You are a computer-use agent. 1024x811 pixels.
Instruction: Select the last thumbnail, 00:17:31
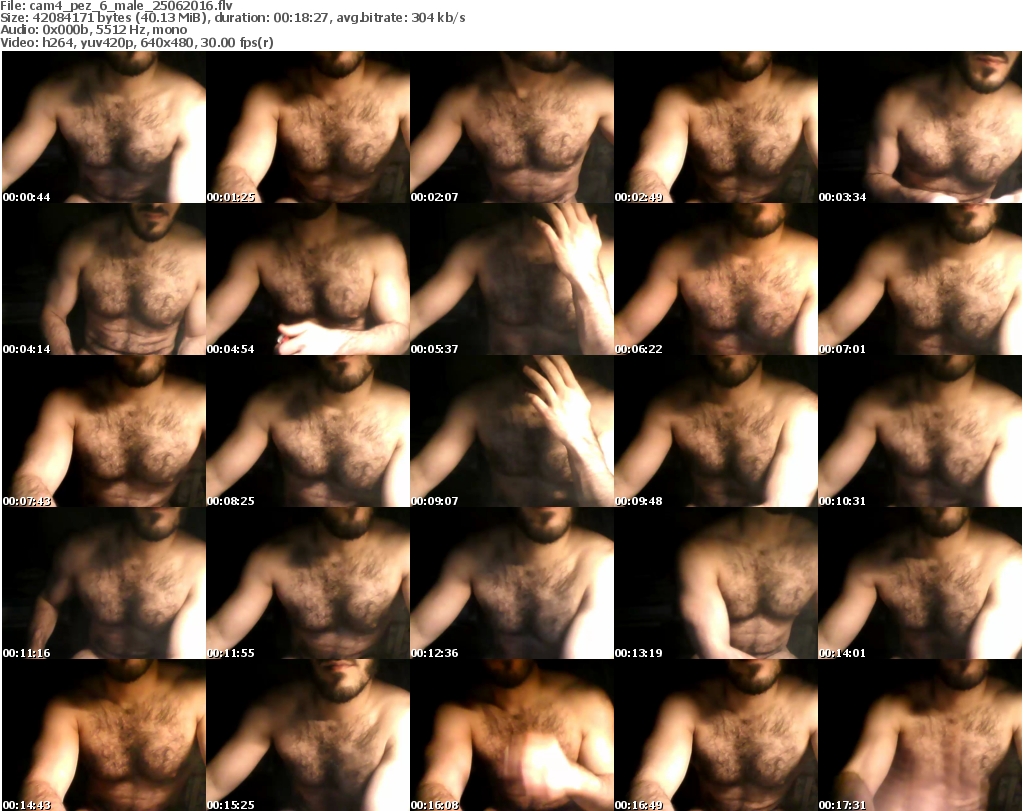pyautogui.click(x=920, y=735)
